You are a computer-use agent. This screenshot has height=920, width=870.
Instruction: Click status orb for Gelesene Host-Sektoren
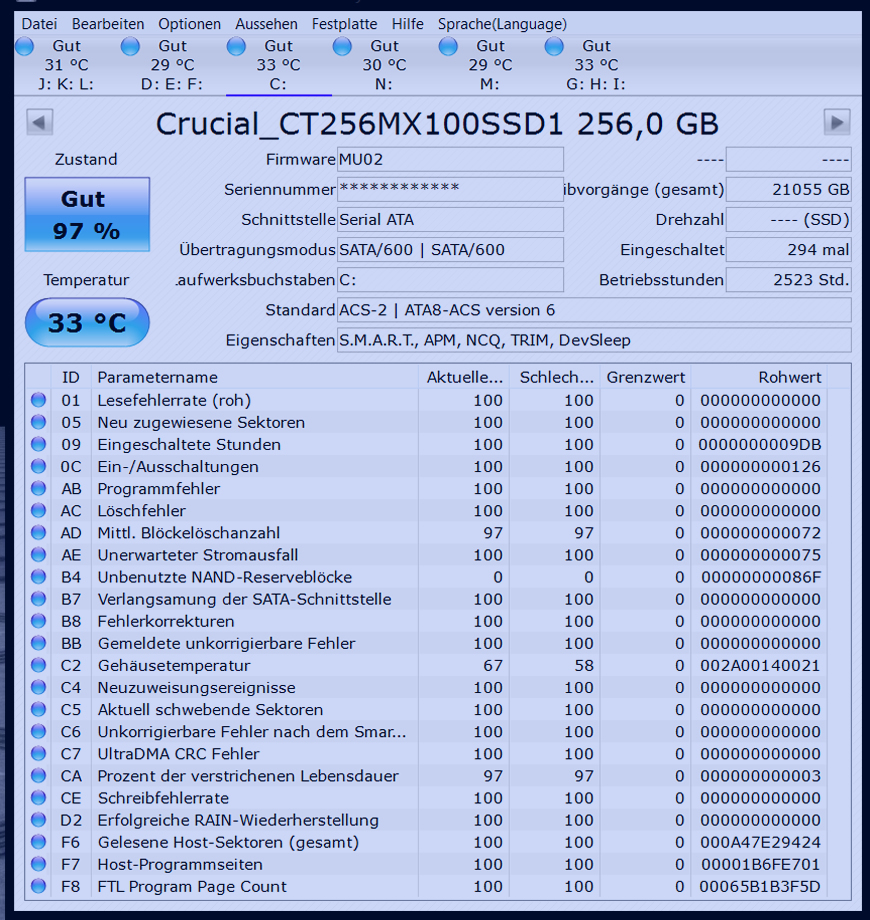coord(39,842)
